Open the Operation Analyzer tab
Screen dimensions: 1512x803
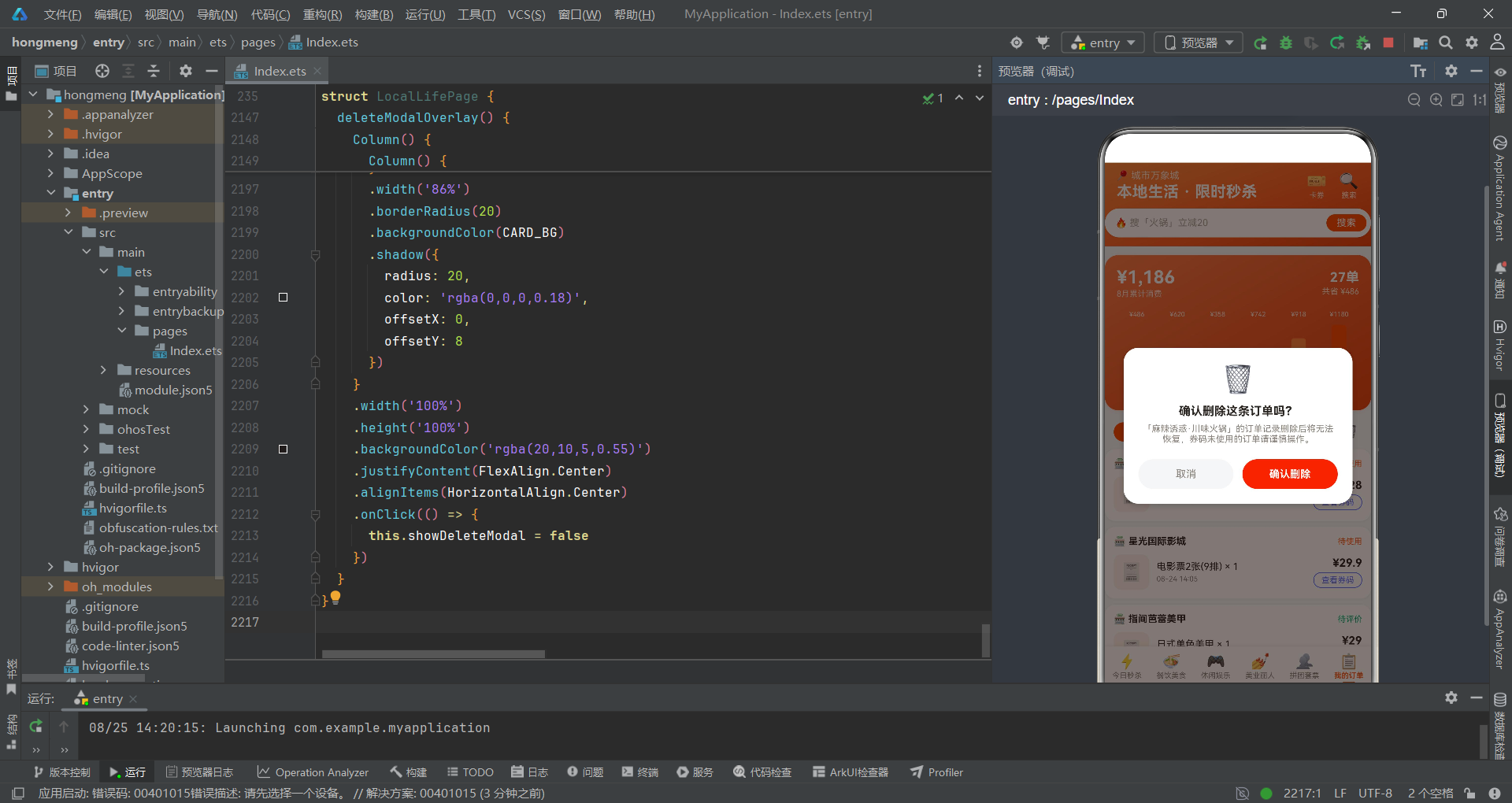313,772
